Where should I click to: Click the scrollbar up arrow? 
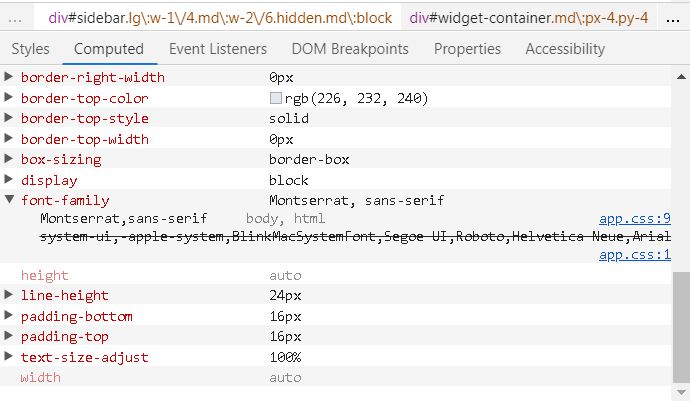coord(681,77)
